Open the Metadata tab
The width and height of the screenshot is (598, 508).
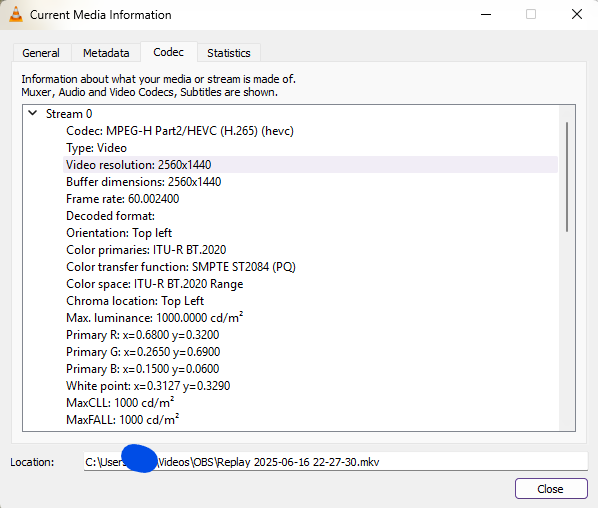(106, 53)
